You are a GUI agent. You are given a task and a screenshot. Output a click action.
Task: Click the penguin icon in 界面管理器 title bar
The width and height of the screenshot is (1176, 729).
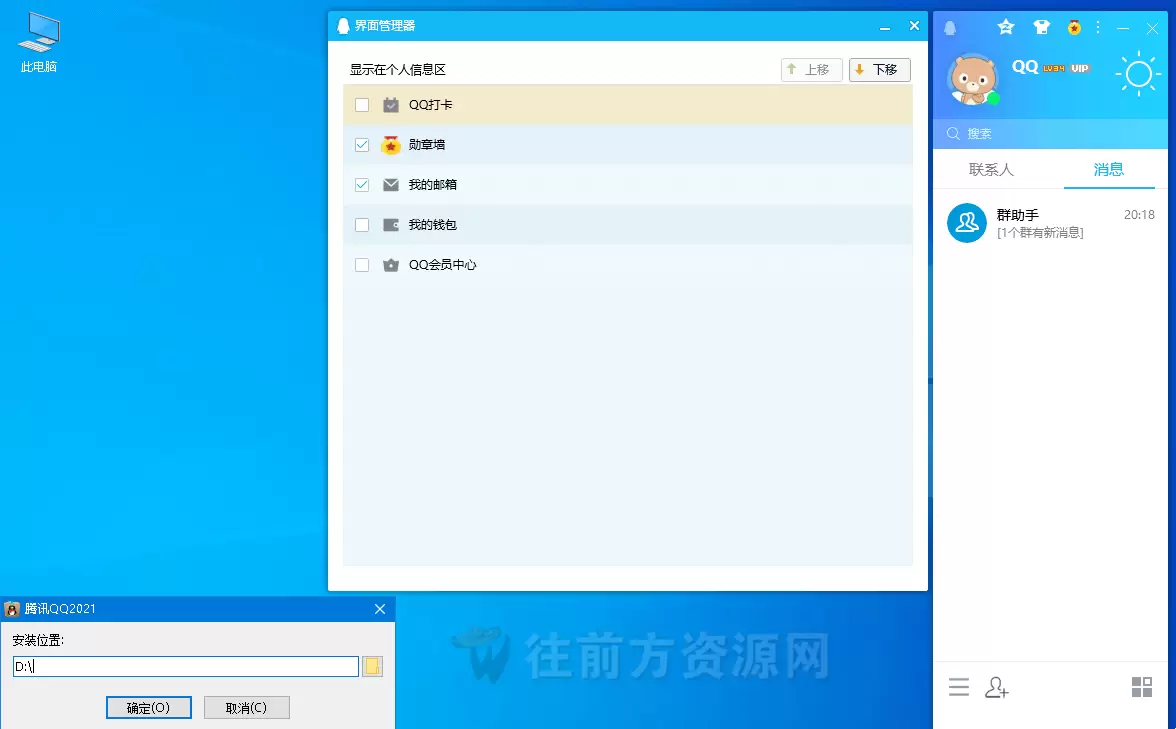(343, 26)
